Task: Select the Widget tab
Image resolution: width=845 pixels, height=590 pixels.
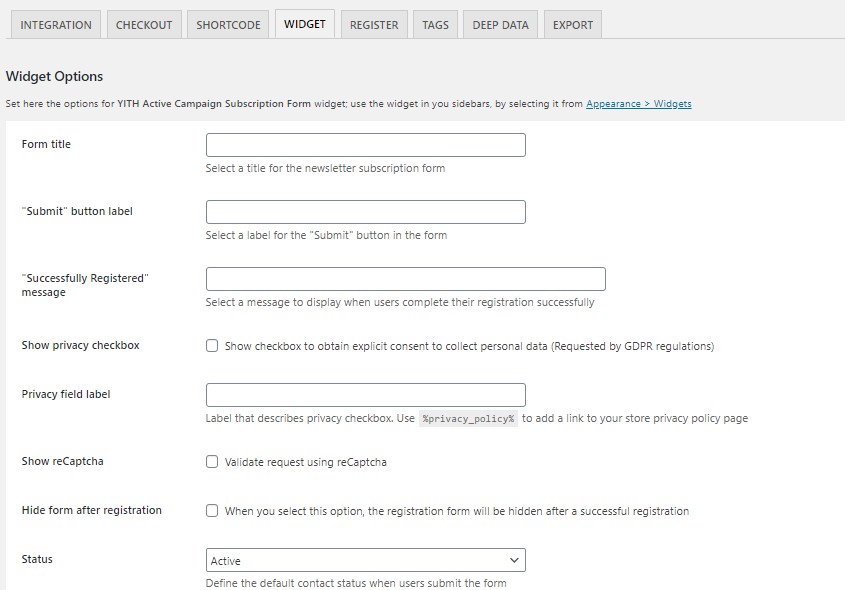Action: tap(304, 24)
